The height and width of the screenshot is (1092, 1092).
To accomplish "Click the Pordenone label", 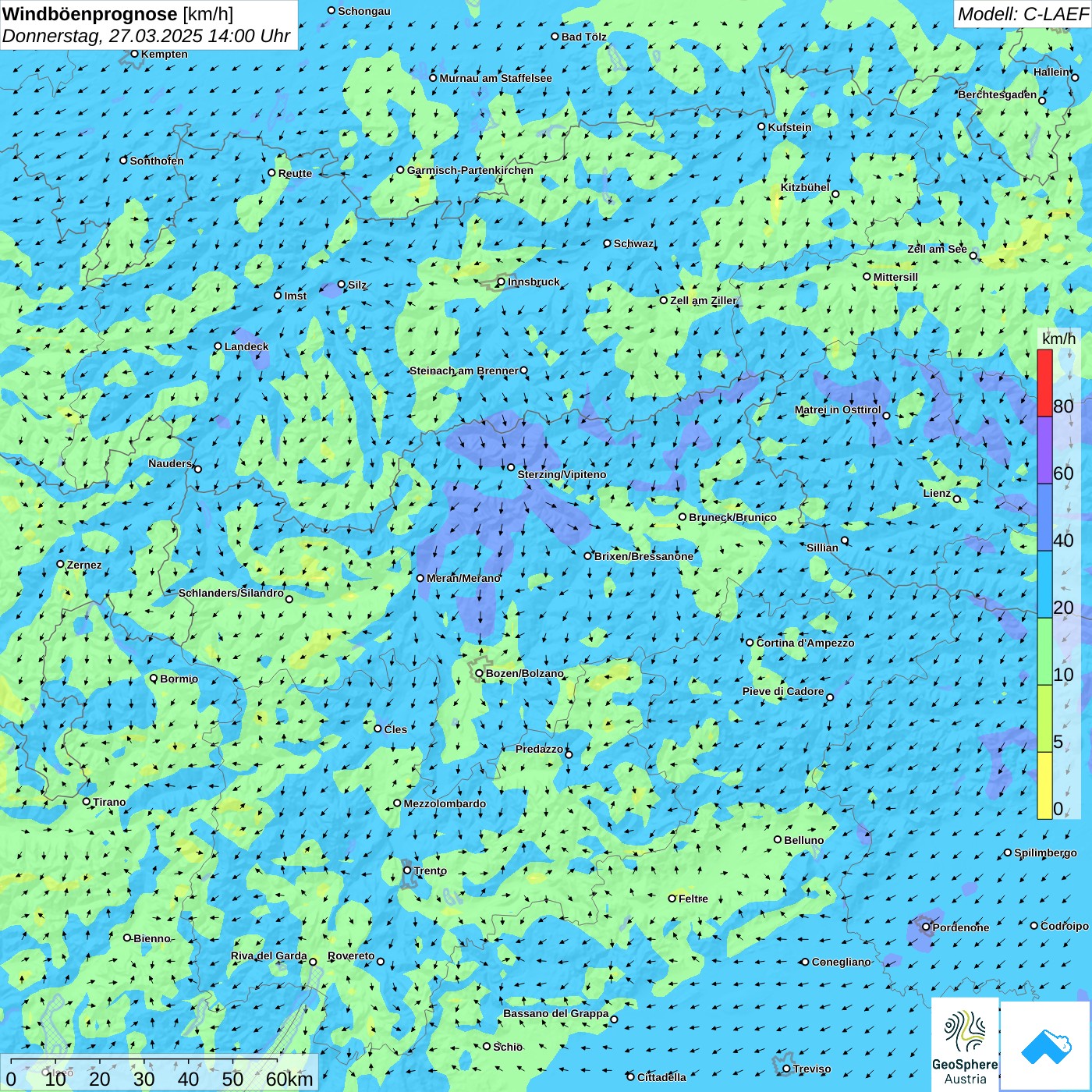I will pos(961,927).
